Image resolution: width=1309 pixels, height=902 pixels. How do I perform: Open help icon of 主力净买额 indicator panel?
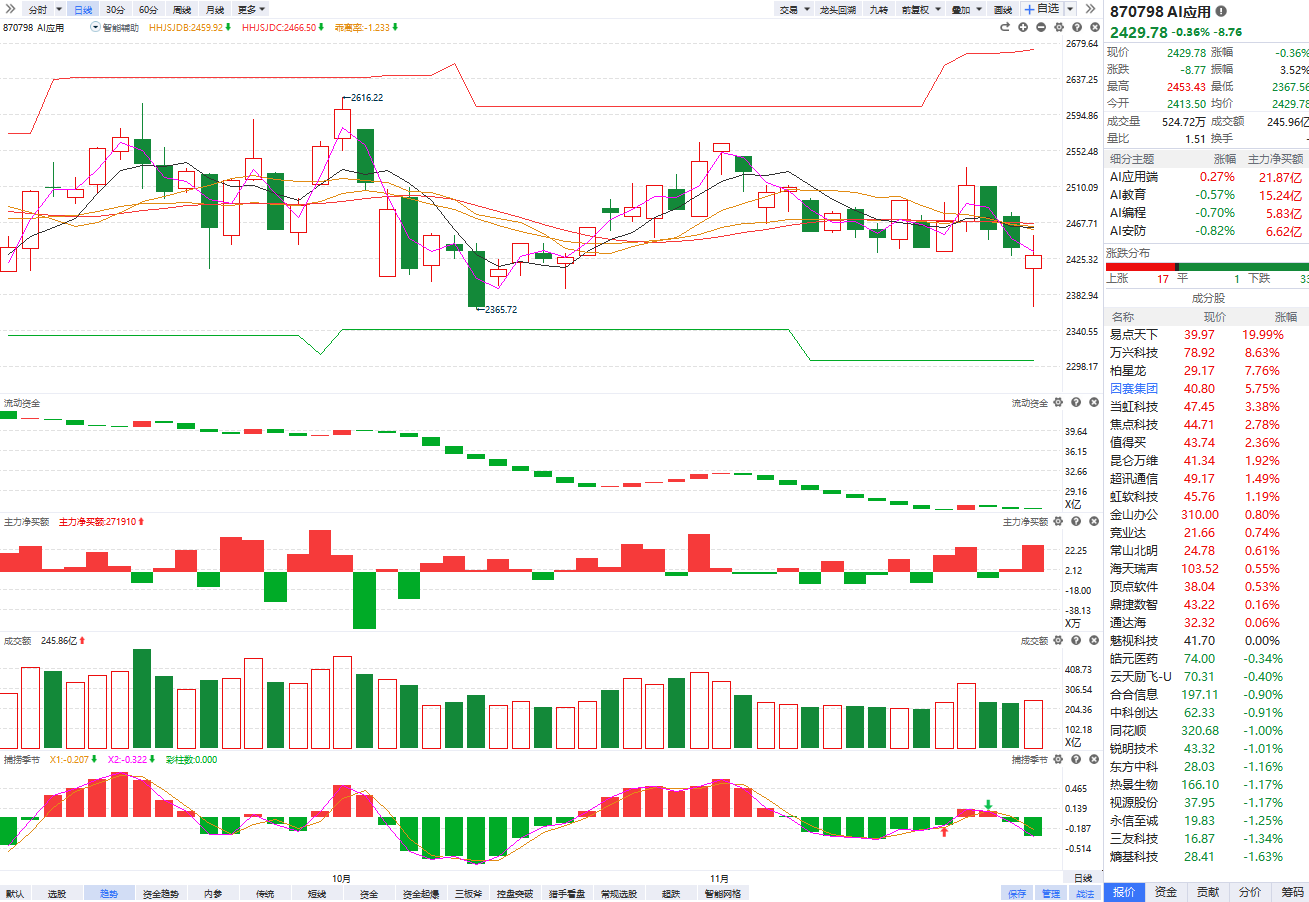[x=1076, y=522]
